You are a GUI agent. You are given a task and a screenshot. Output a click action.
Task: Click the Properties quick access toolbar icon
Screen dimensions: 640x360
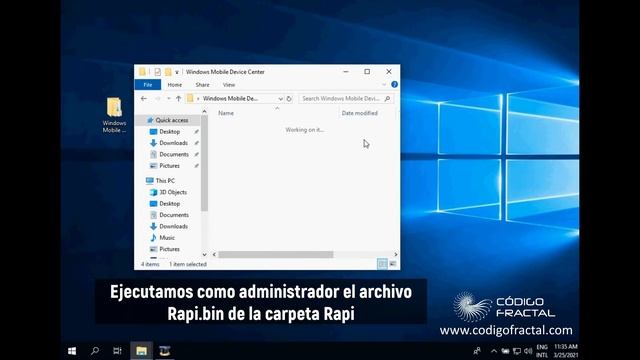[157, 72]
